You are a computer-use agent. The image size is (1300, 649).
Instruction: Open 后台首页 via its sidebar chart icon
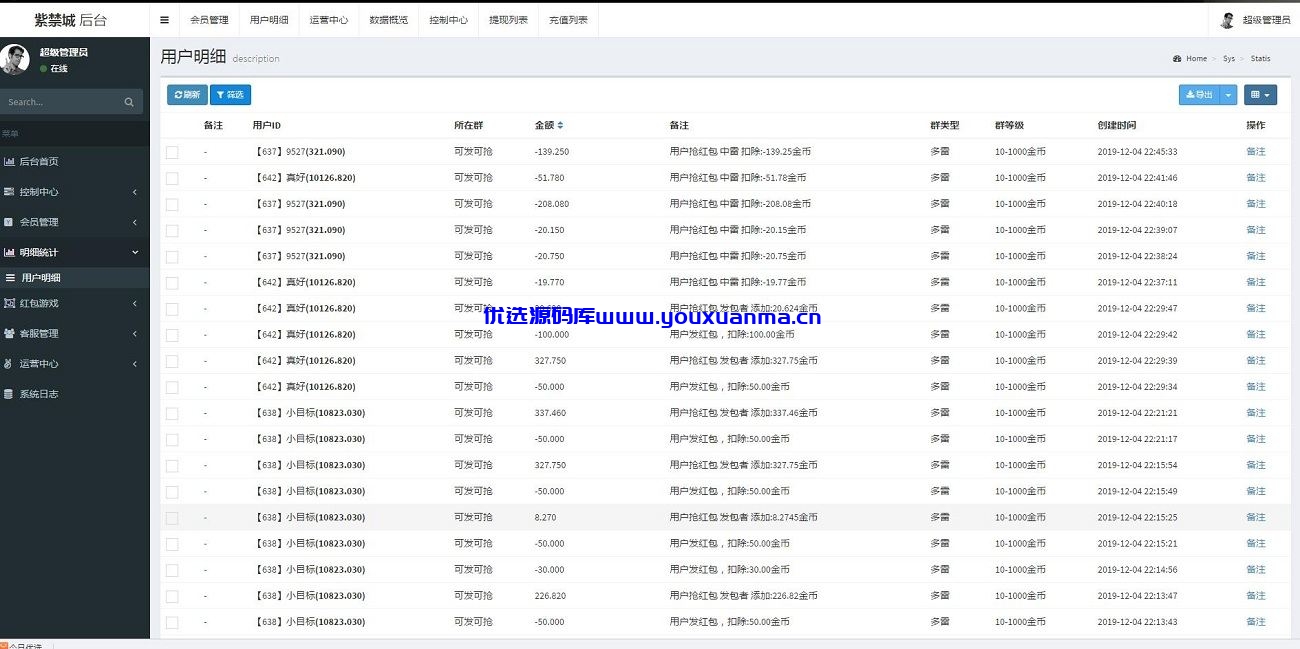[x=9, y=161]
